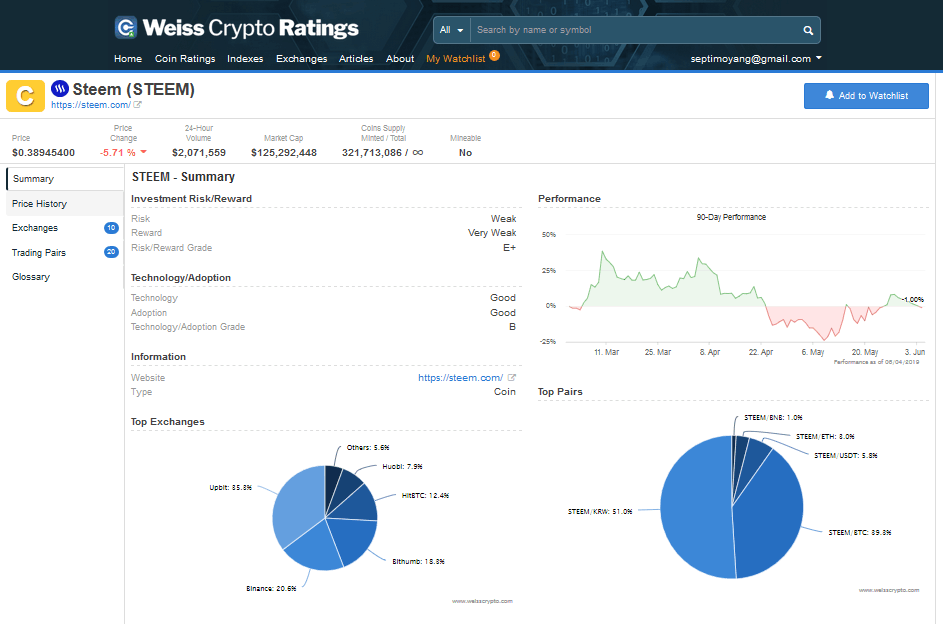Image resolution: width=943 pixels, height=624 pixels.
Task: Click the Technology/Adoption Grade B value
Action: 512,326
